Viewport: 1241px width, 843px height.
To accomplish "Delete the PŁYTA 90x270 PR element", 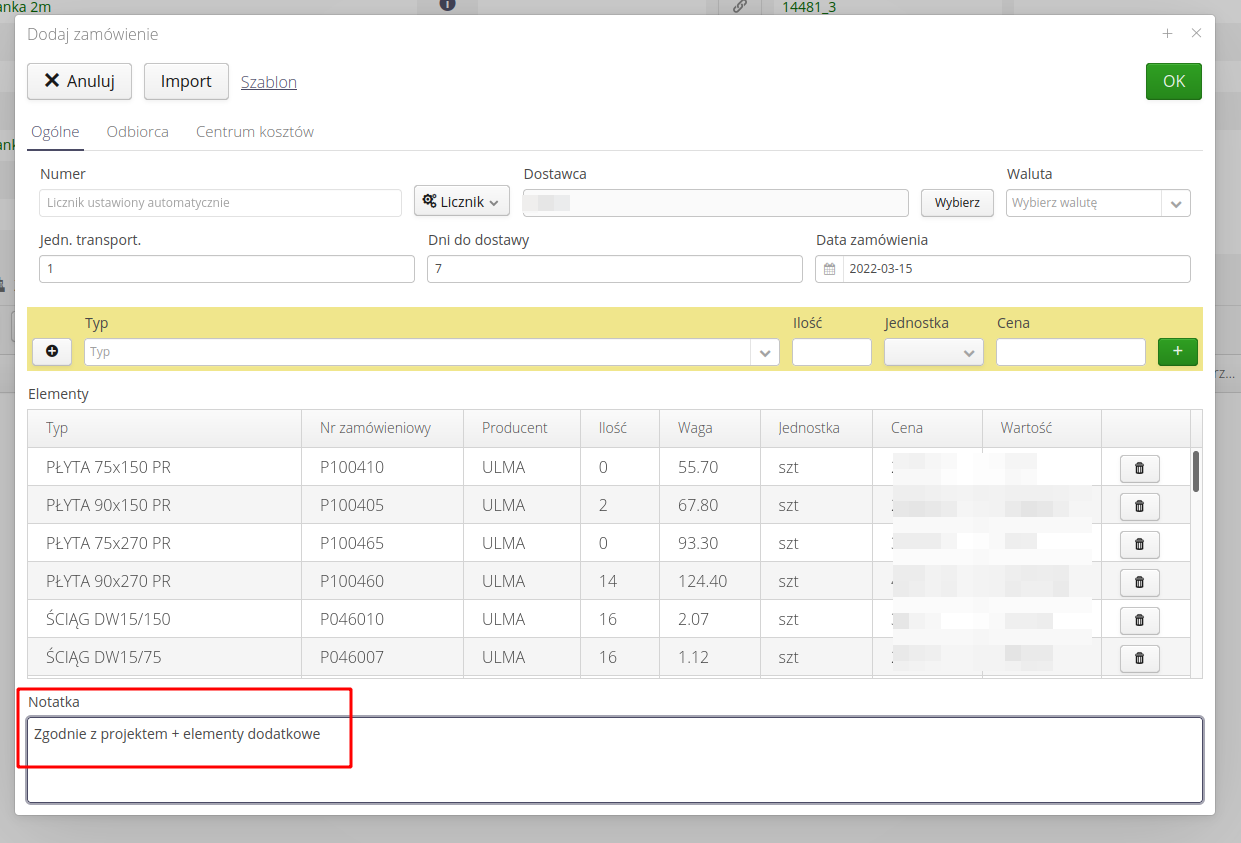I will (1138, 582).
